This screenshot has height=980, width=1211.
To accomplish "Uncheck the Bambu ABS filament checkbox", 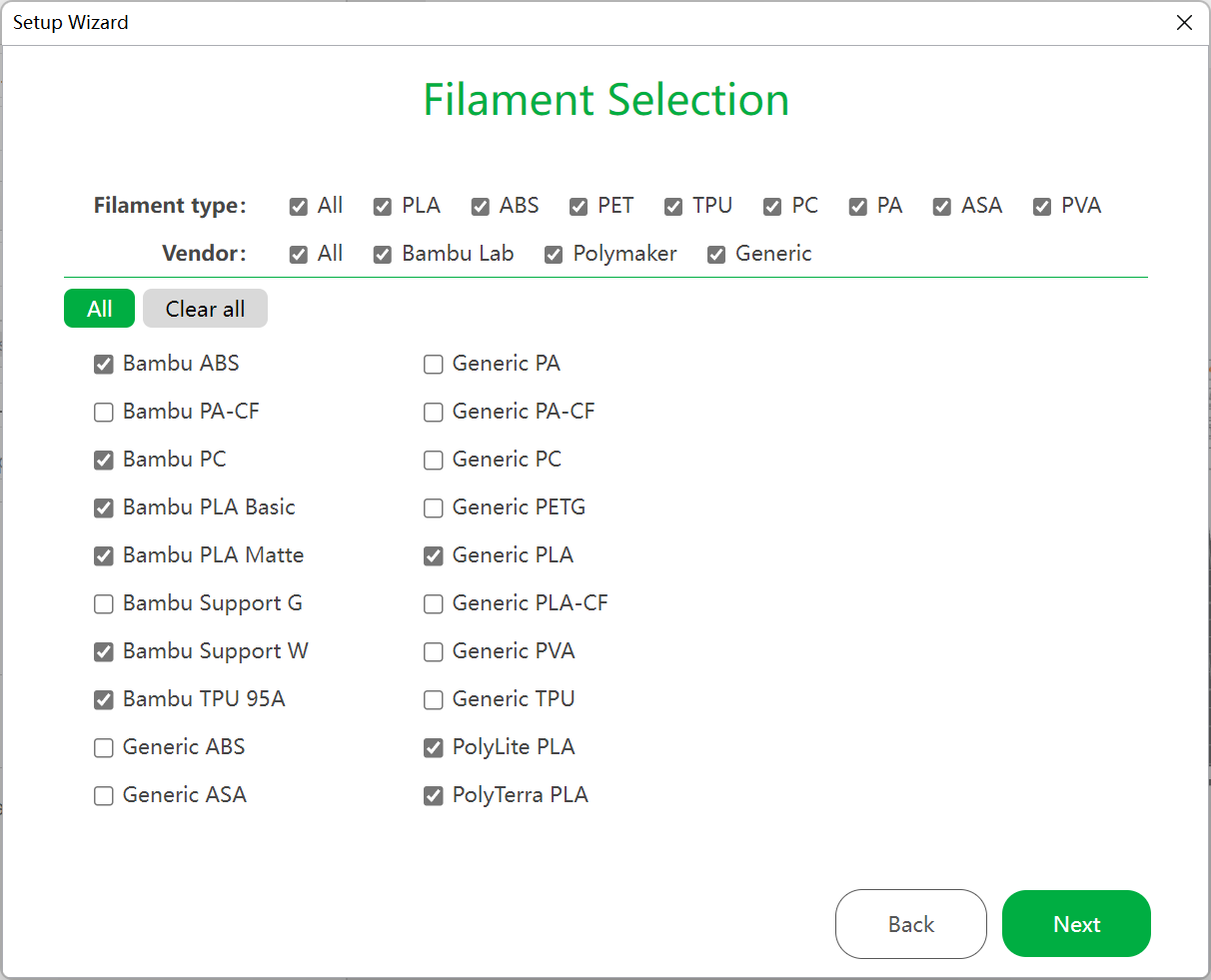I will tap(104, 365).
